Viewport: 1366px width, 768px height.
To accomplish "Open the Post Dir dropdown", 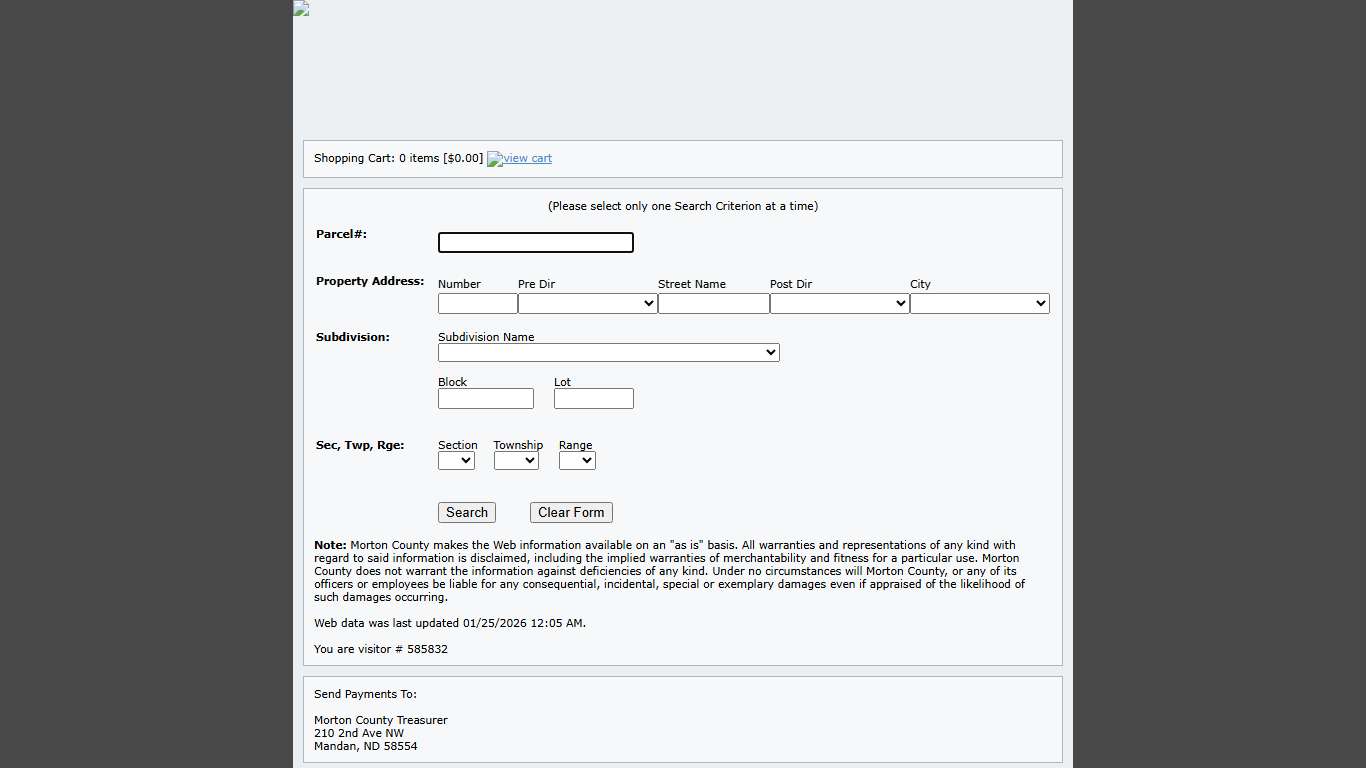I will [838, 303].
